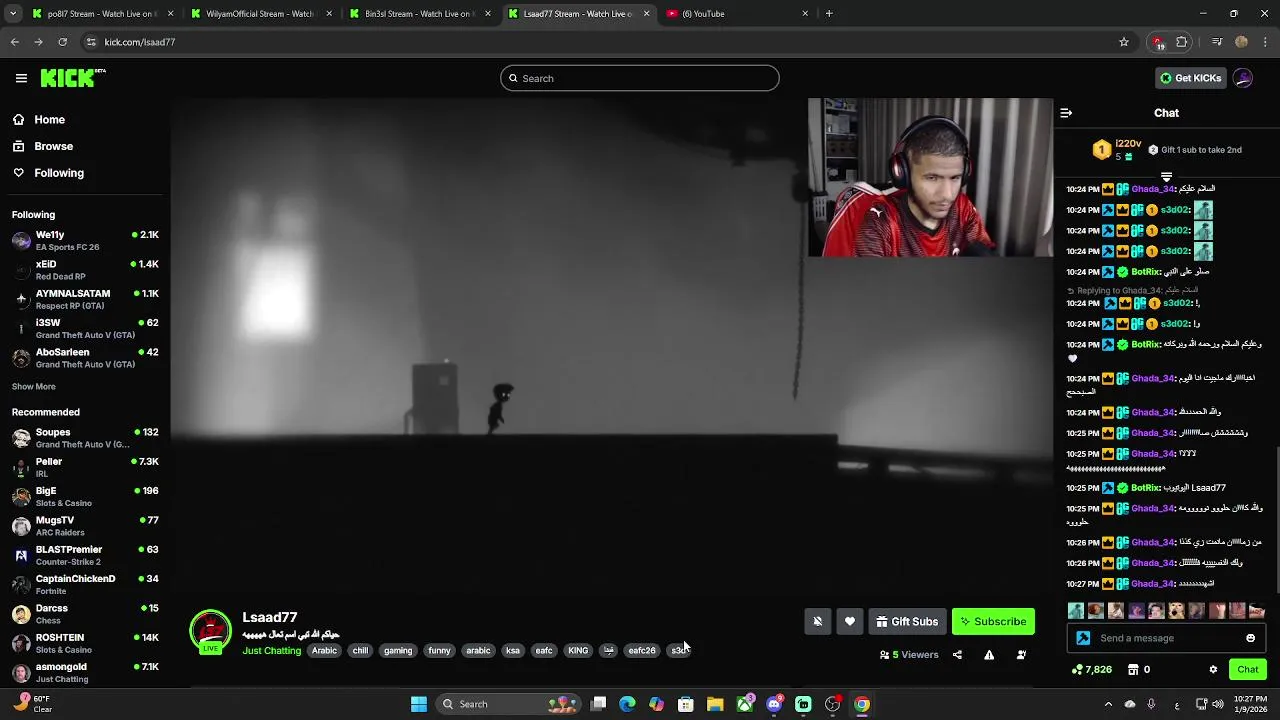This screenshot has width=1280, height=720.
Task: Open AYMNALSATAM channel in sidebar
Action: click(x=85, y=299)
